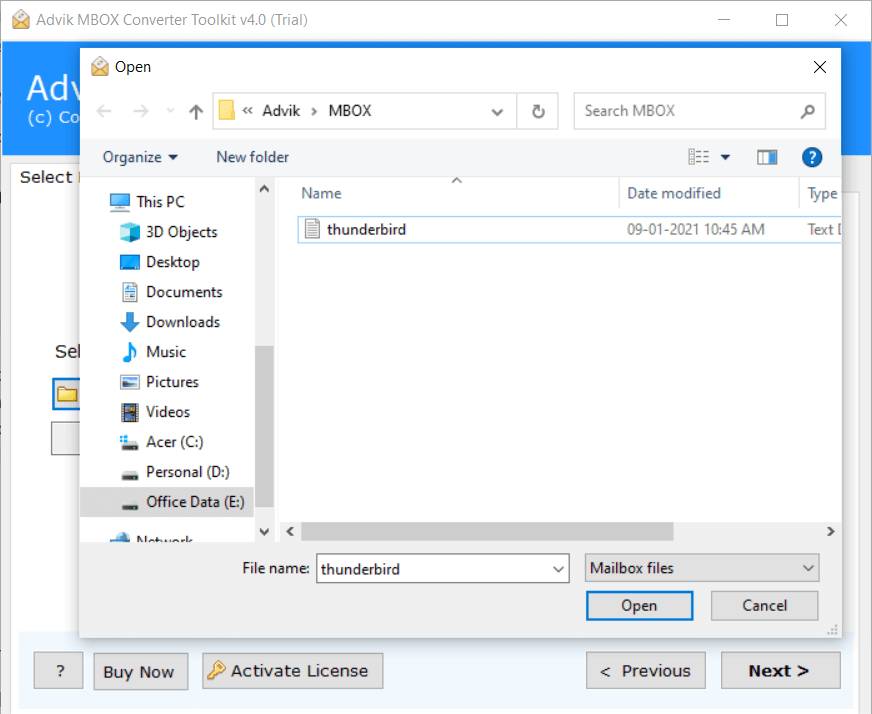Open the Organize menu
The width and height of the screenshot is (872, 714).
[140, 157]
